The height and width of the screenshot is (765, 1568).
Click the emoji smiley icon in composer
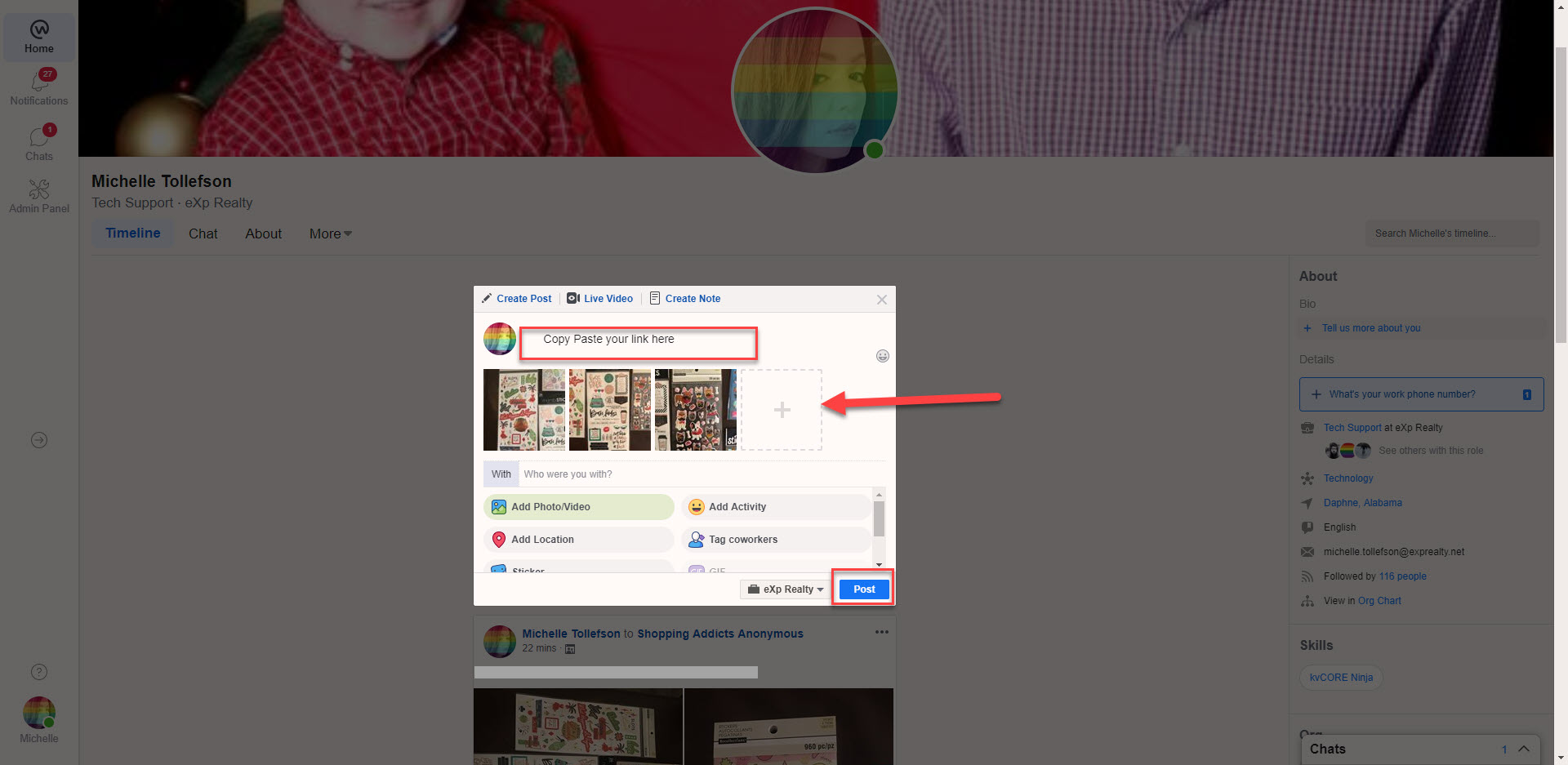pyautogui.click(x=883, y=356)
